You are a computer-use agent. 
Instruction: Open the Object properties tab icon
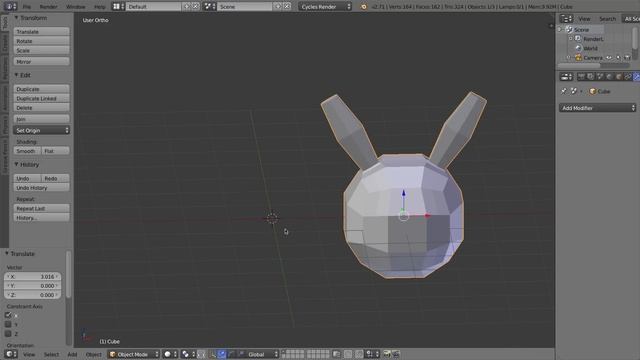pos(619,77)
